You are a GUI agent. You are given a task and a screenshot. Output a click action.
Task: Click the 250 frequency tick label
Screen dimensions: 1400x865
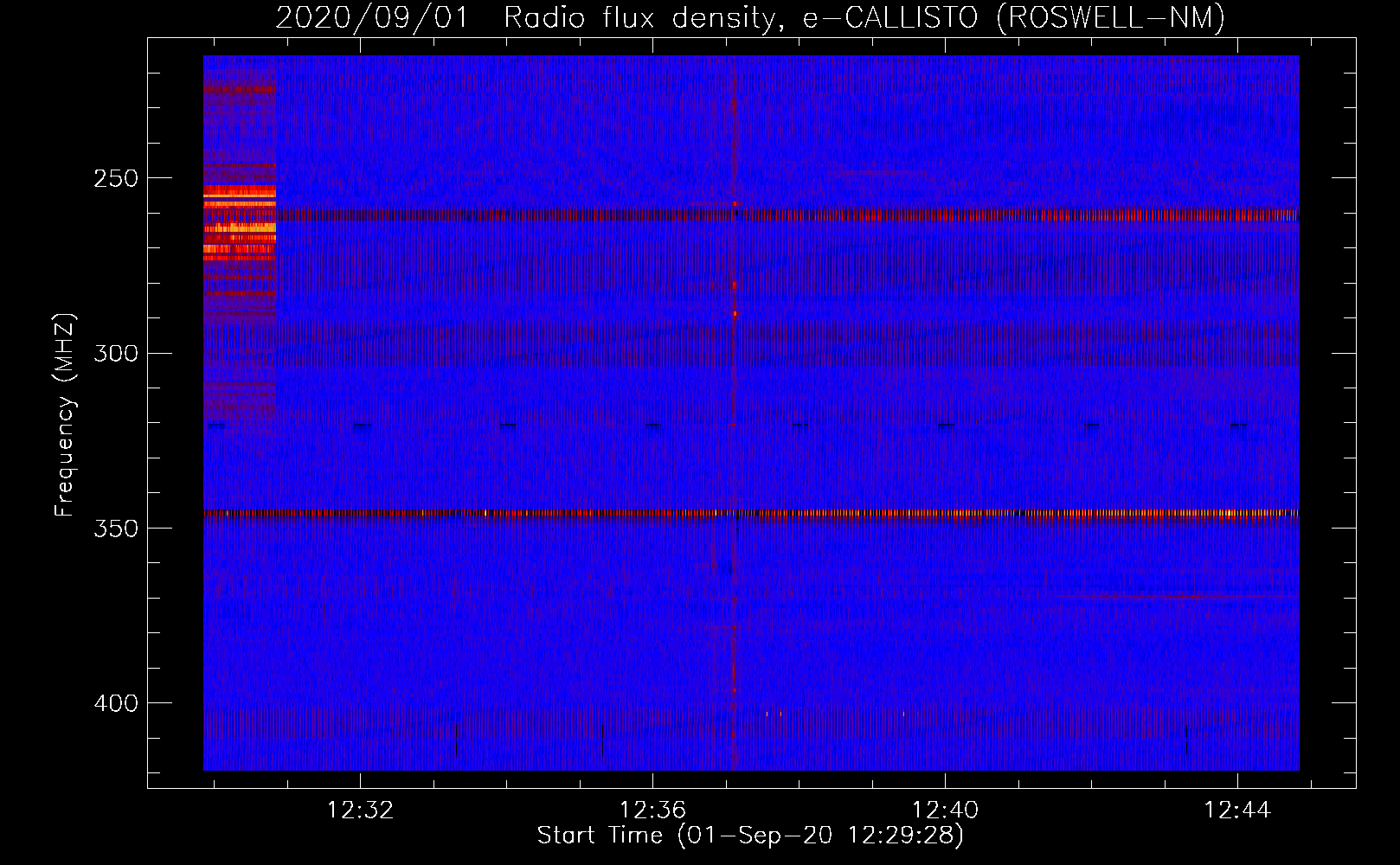tap(116, 178)
